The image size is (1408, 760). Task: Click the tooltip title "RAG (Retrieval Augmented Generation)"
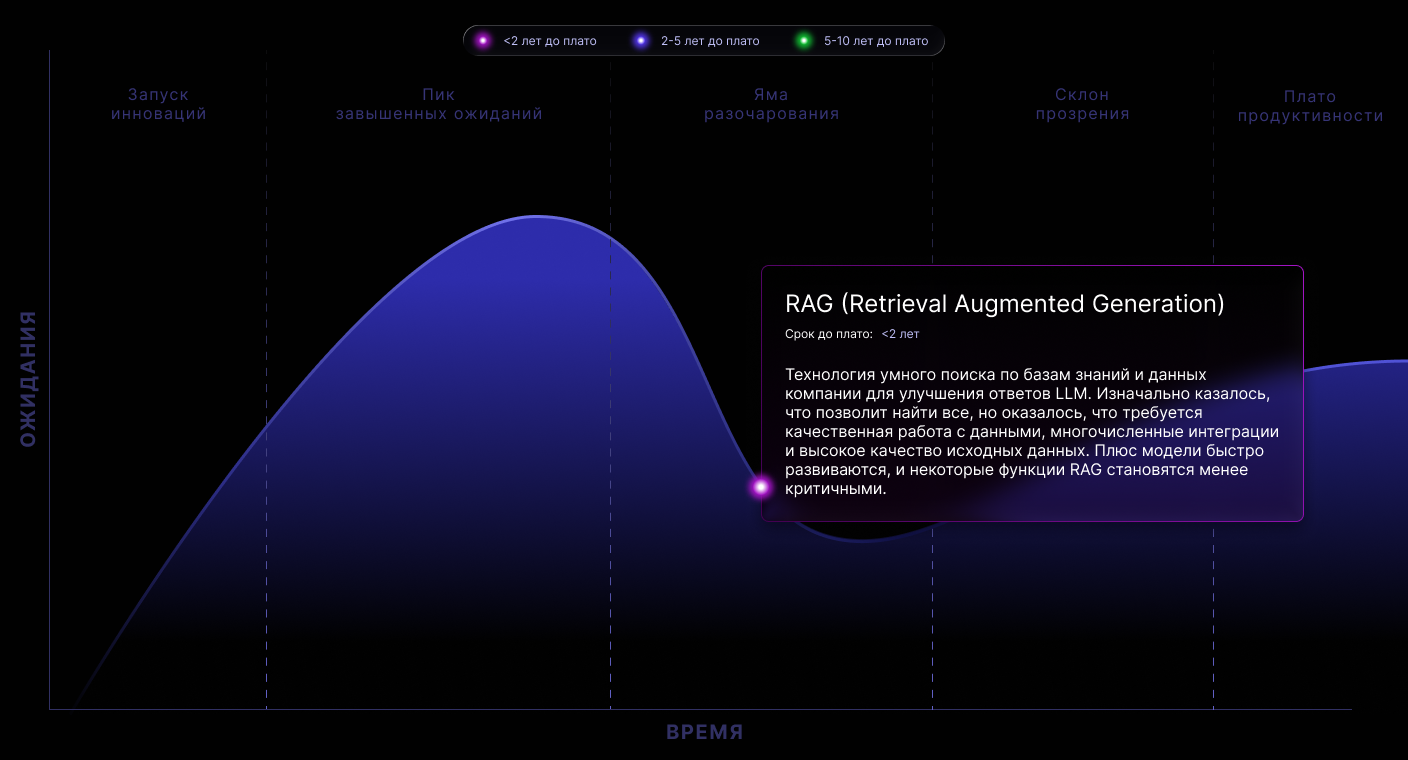(x=1005, y=304)
